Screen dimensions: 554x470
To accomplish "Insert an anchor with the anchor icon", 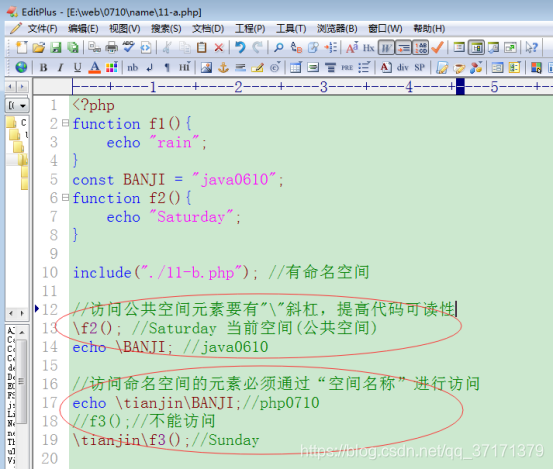I will tap(223, 67).
